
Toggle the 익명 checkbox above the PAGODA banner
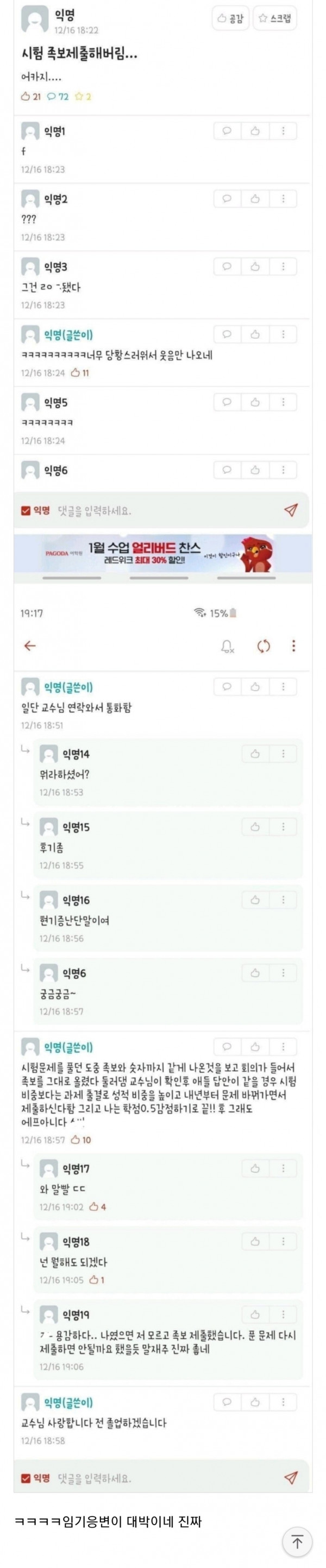pos(26,511)
